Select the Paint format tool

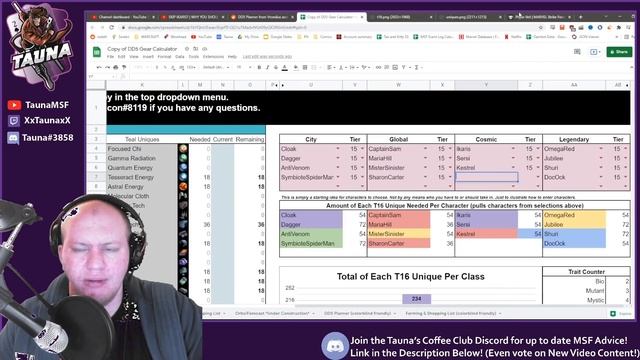124,67
